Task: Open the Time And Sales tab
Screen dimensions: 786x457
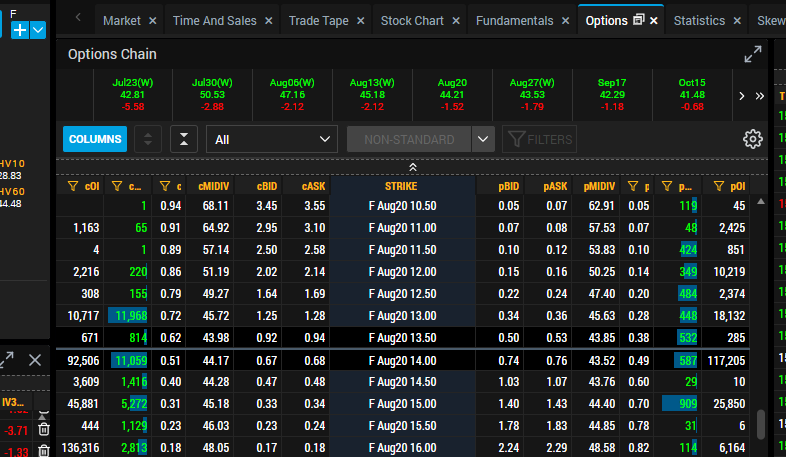Action: (x=215, y=21)
